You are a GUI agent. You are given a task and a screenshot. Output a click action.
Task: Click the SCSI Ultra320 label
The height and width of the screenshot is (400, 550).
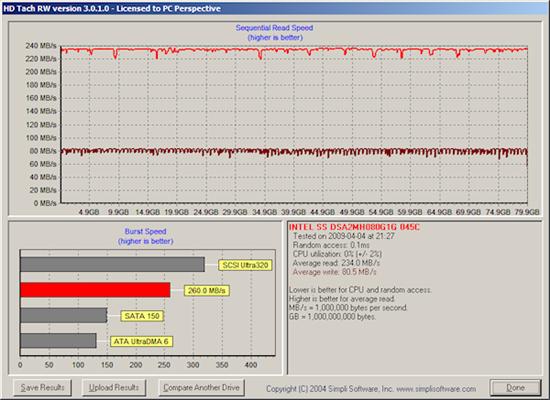[x=245, y=265]
